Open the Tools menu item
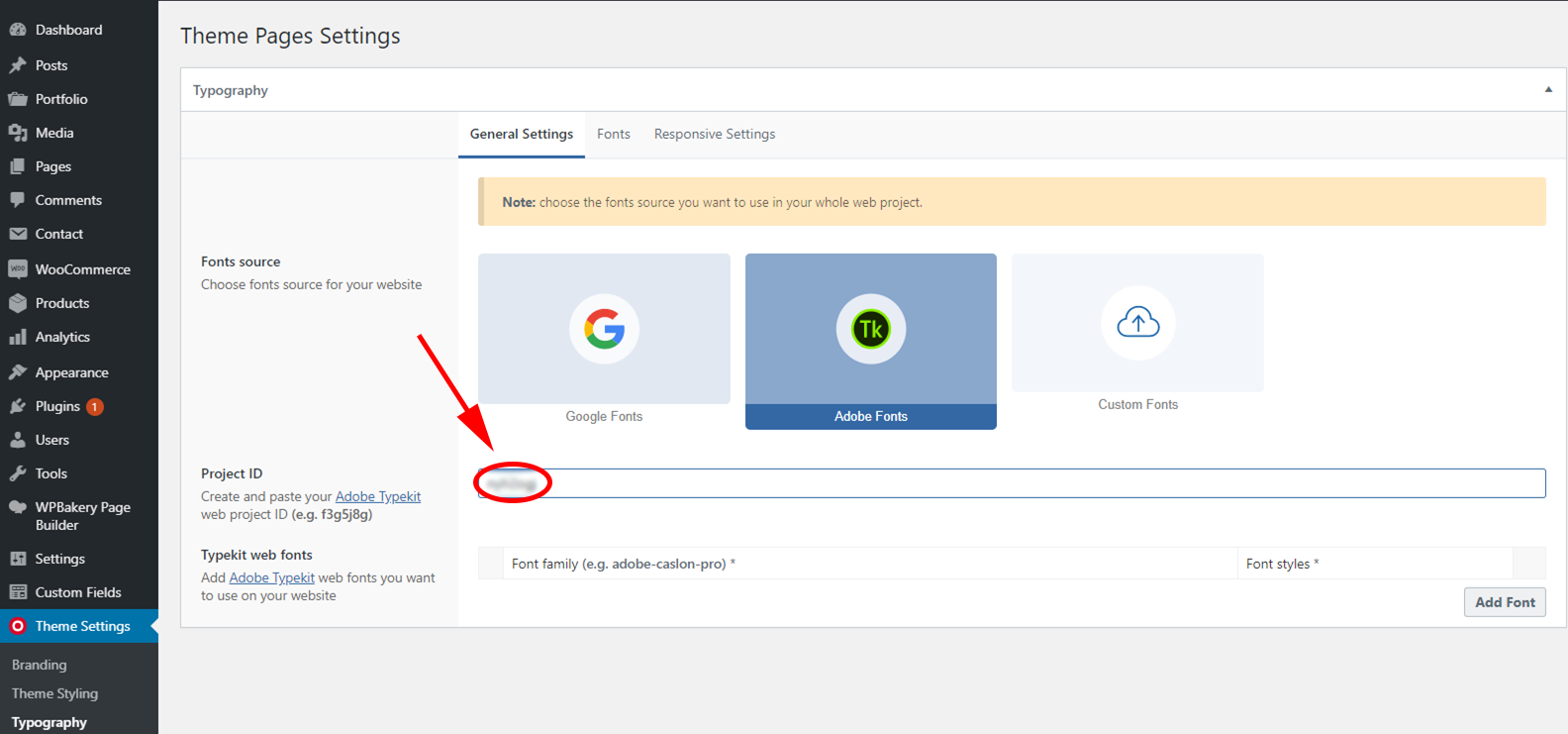The image size is (1568, 734). coord(79,473)
